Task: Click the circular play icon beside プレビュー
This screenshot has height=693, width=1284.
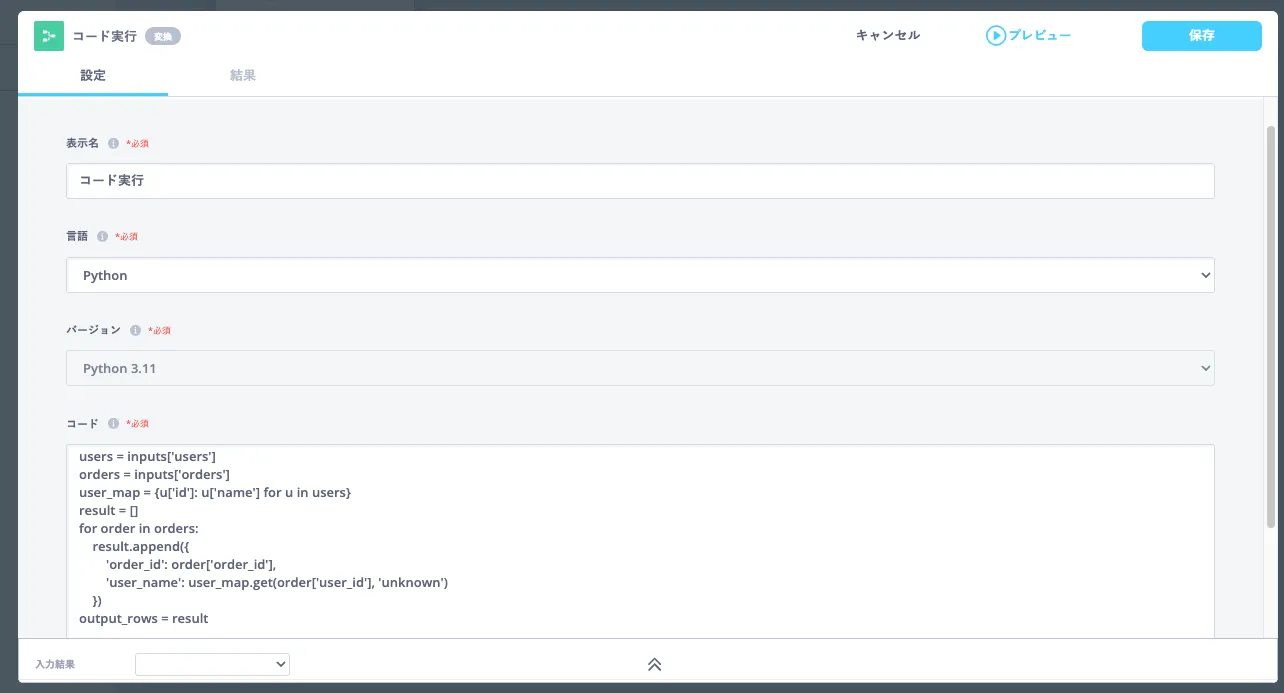Action: [996, 35]
